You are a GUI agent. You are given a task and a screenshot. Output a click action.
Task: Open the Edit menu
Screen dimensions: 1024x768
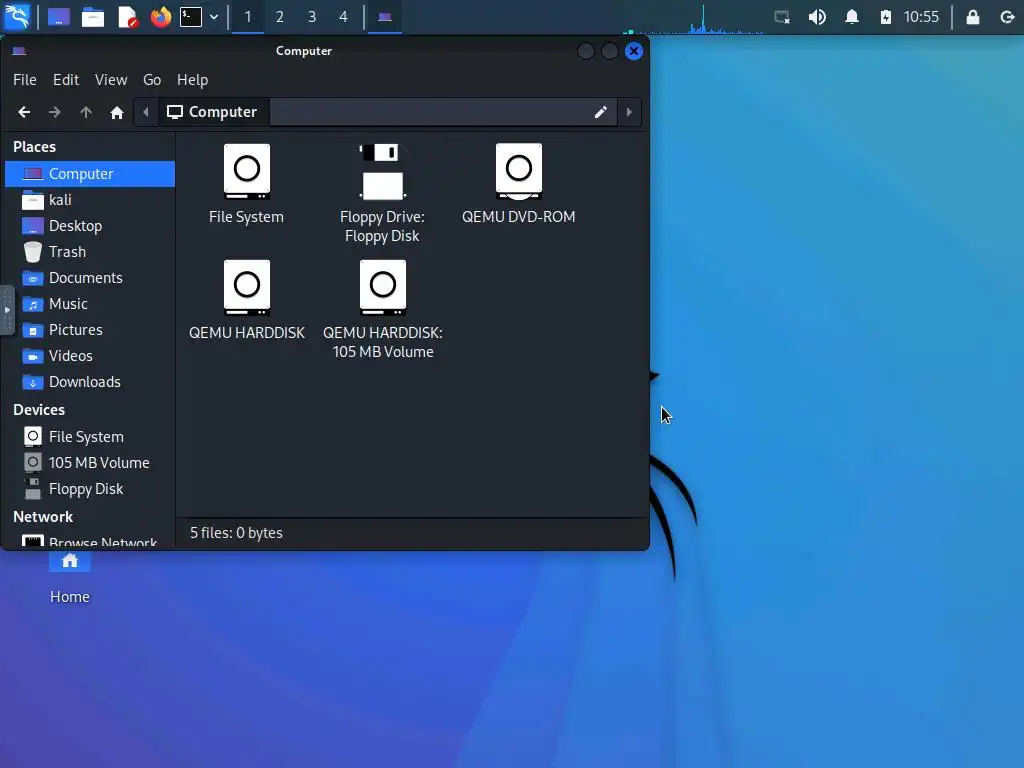coord(66,80)
